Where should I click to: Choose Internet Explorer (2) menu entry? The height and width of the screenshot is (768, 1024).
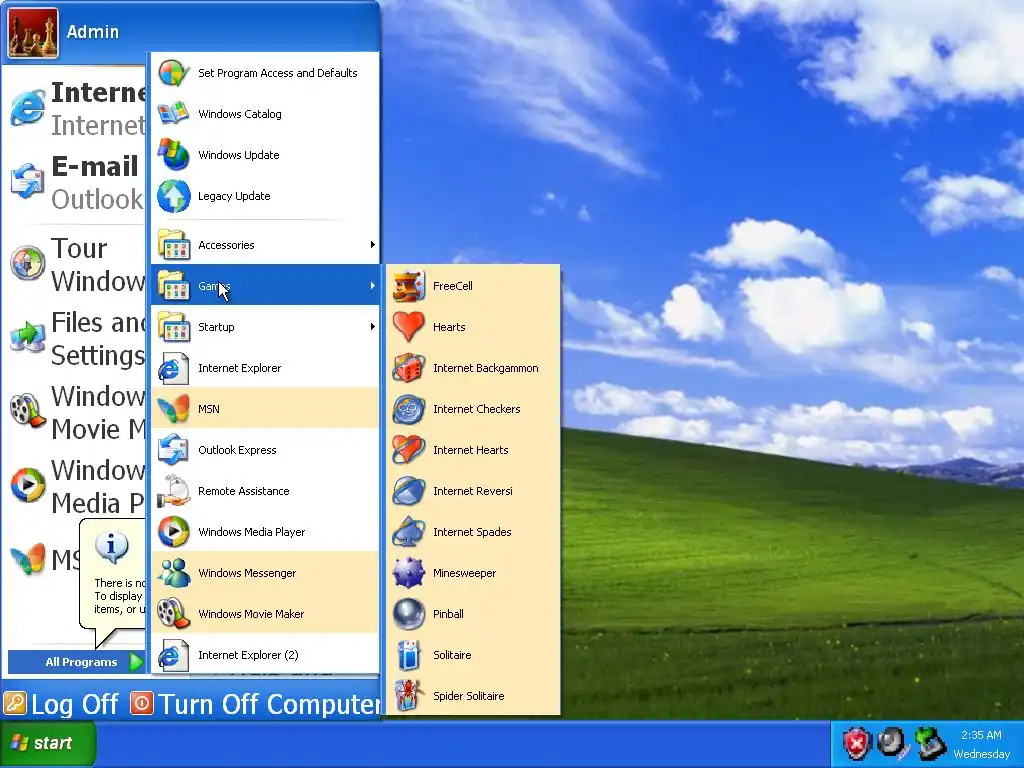(x=265, y=655)
